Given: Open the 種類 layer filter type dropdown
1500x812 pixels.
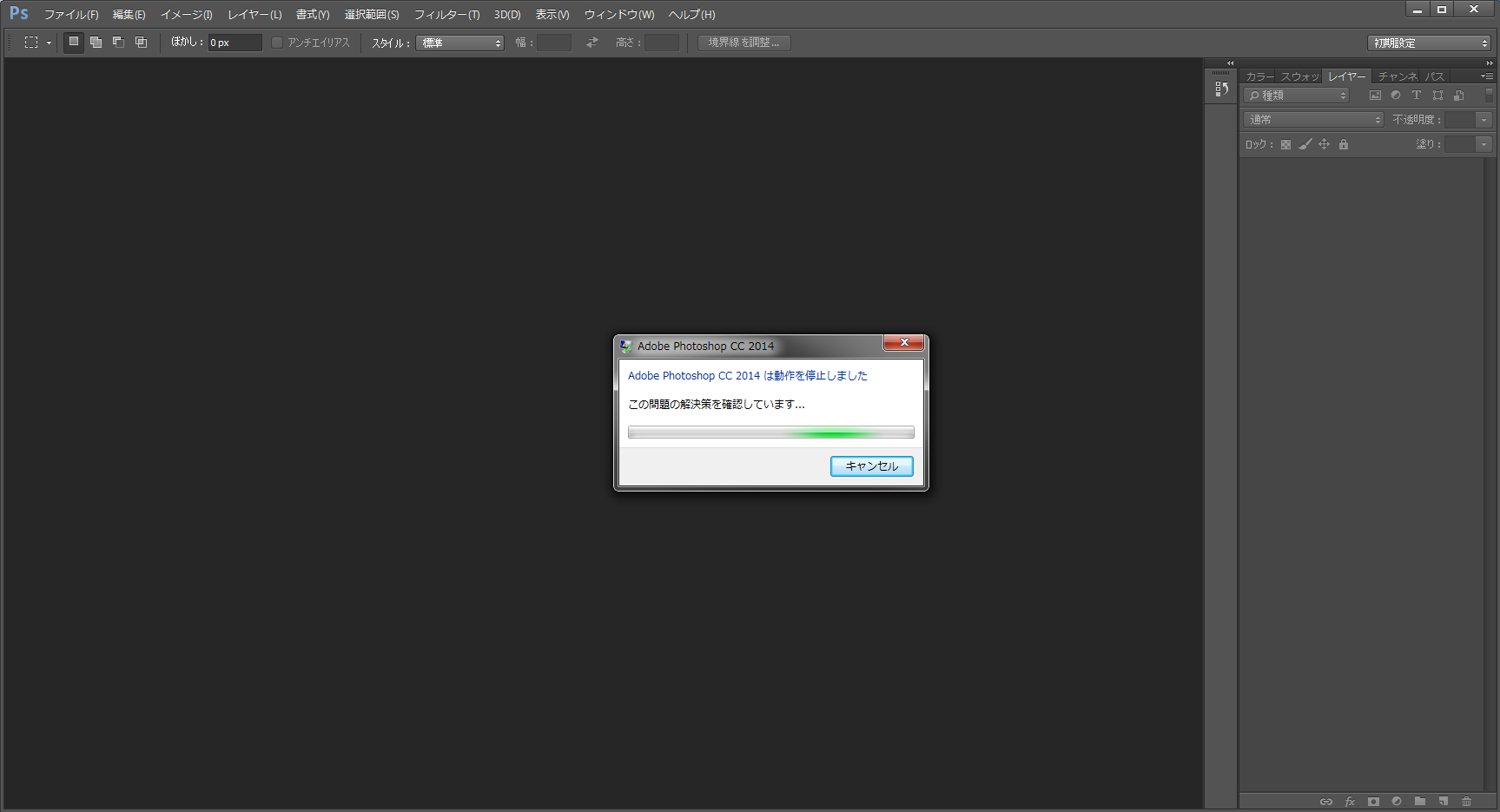Looking at the screenshot, I should (x=1297, y=96).
